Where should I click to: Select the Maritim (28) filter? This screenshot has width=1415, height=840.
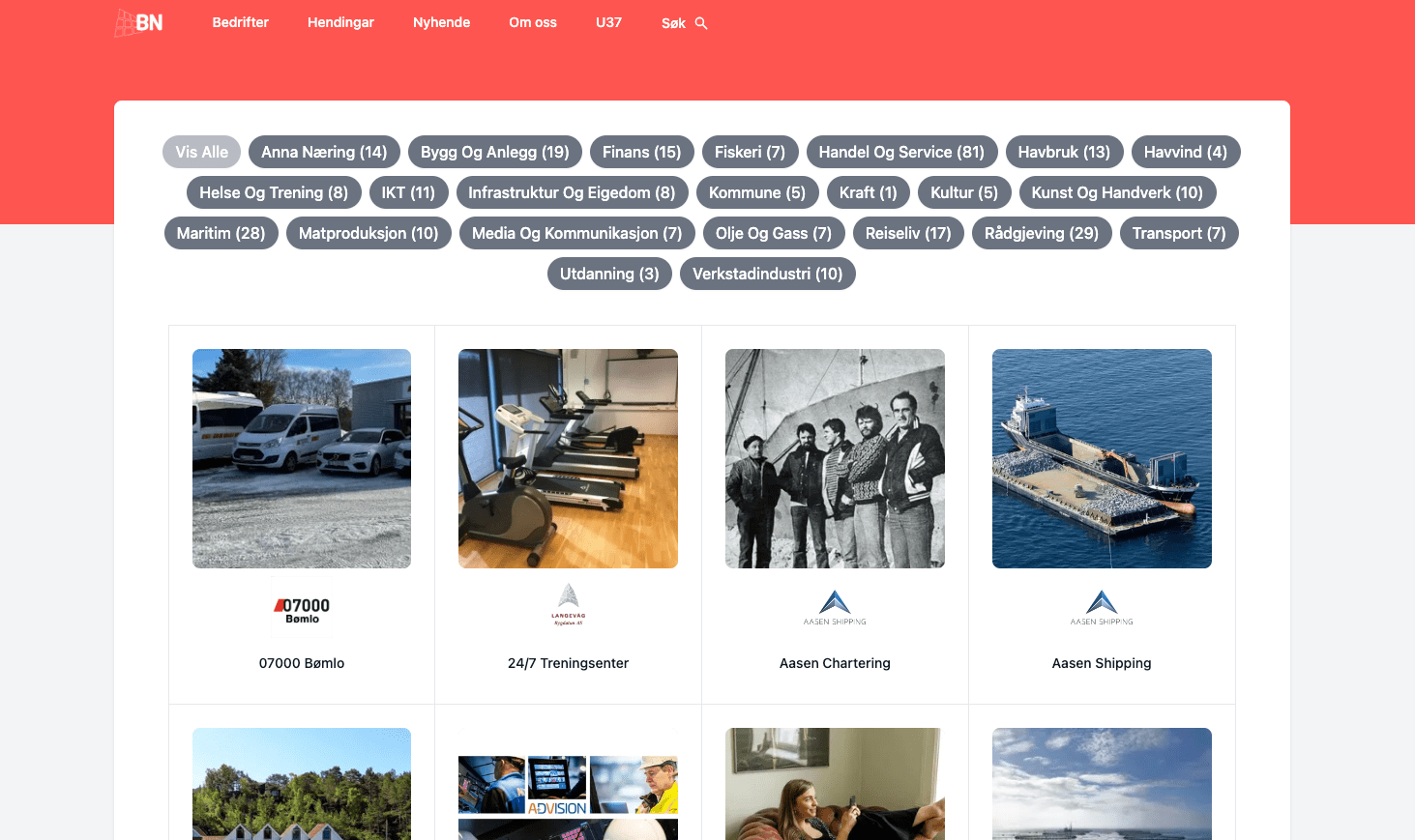pos(221,233)
